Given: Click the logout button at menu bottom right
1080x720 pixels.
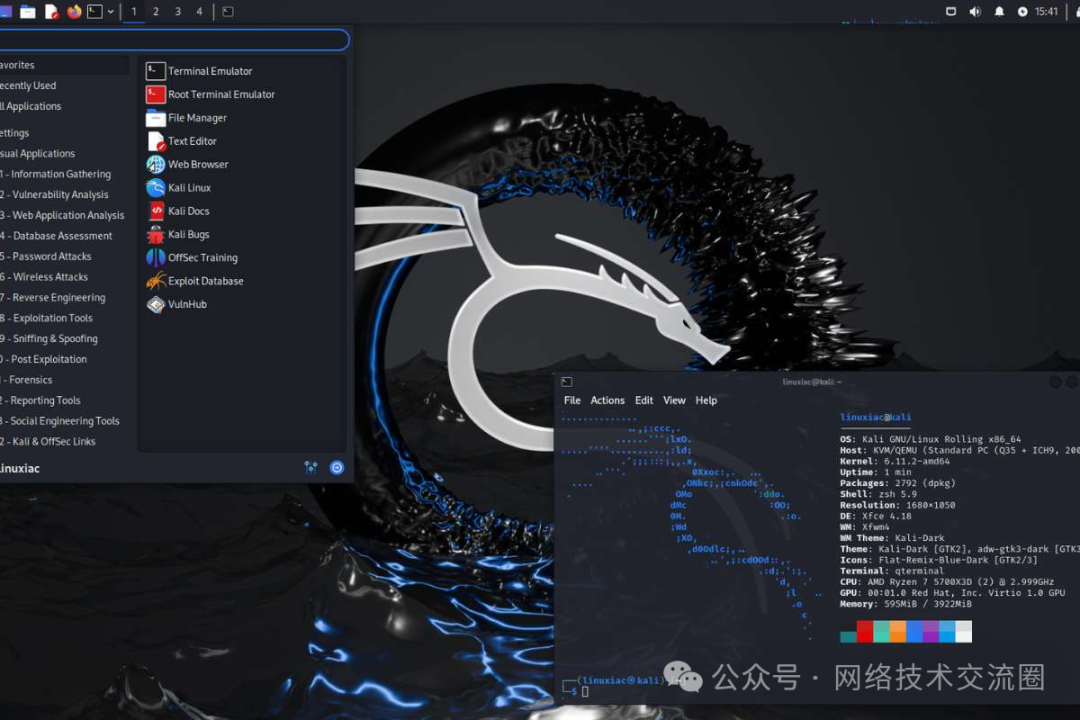Looking at the screenshot, I should click(x=336, y=467).
